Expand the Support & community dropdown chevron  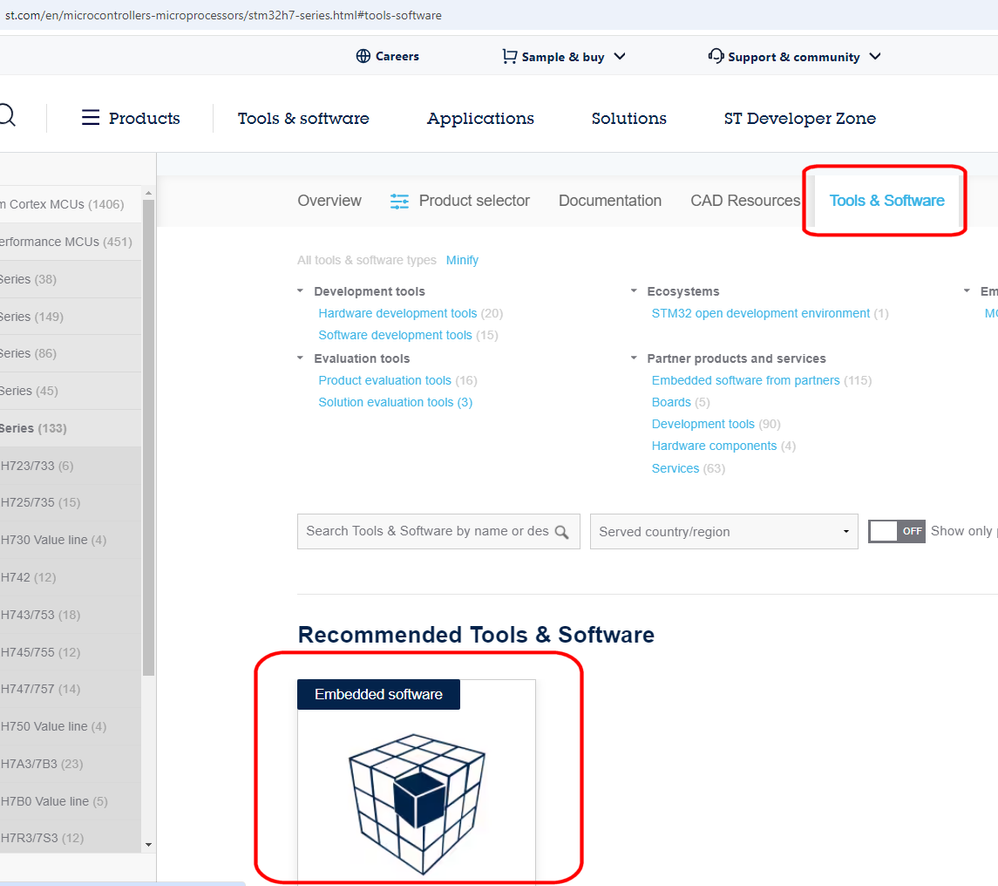click(x=875, y=57)
